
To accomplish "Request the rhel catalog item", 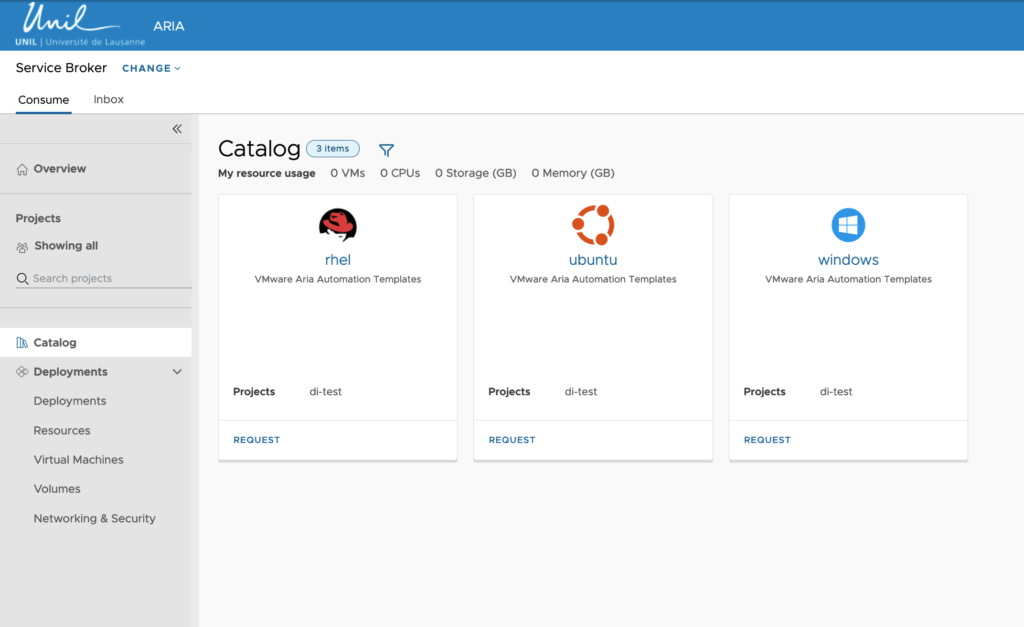I will click(x=257, y=440).
